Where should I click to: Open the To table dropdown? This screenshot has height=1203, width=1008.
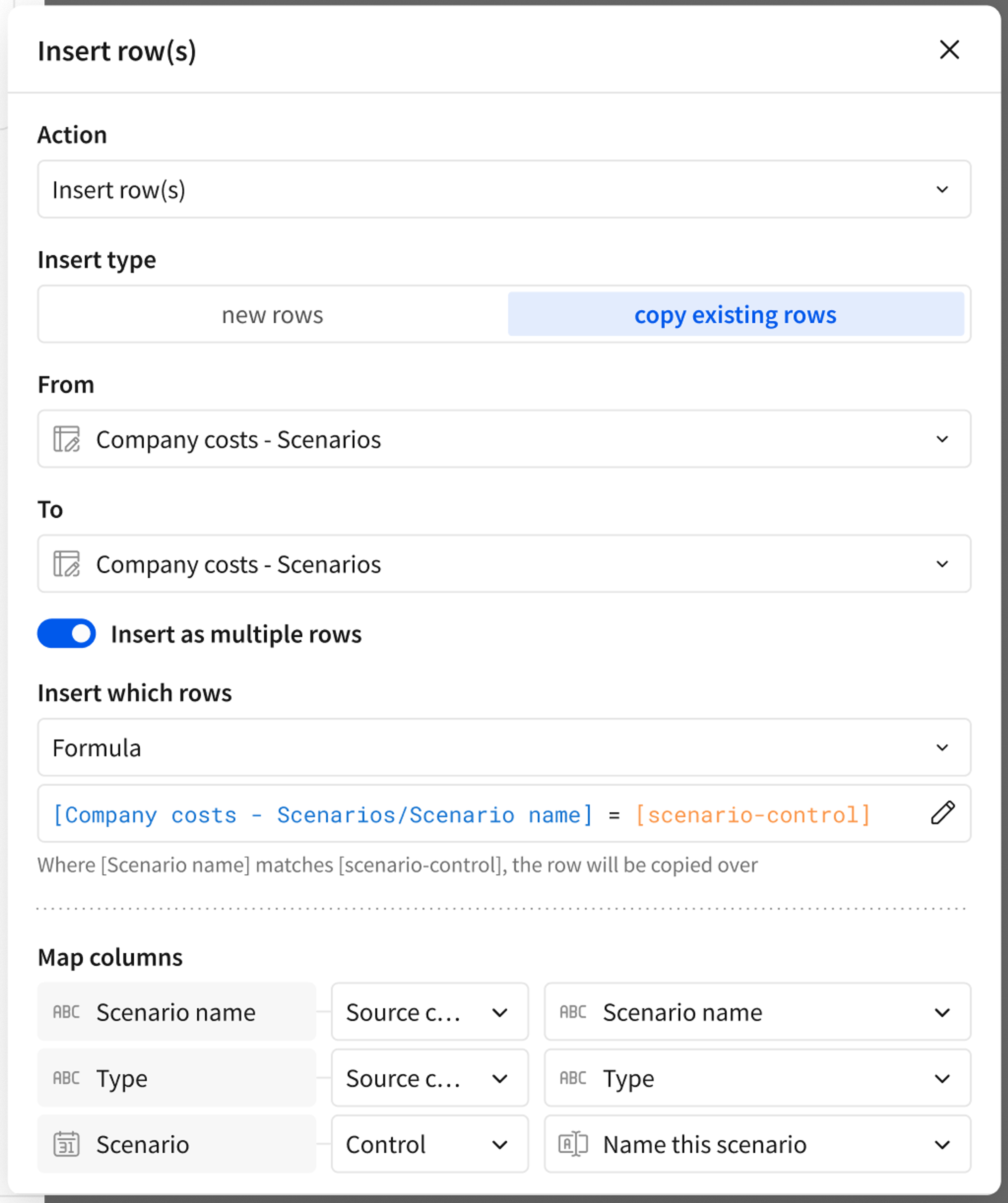(x=504, y=564)
